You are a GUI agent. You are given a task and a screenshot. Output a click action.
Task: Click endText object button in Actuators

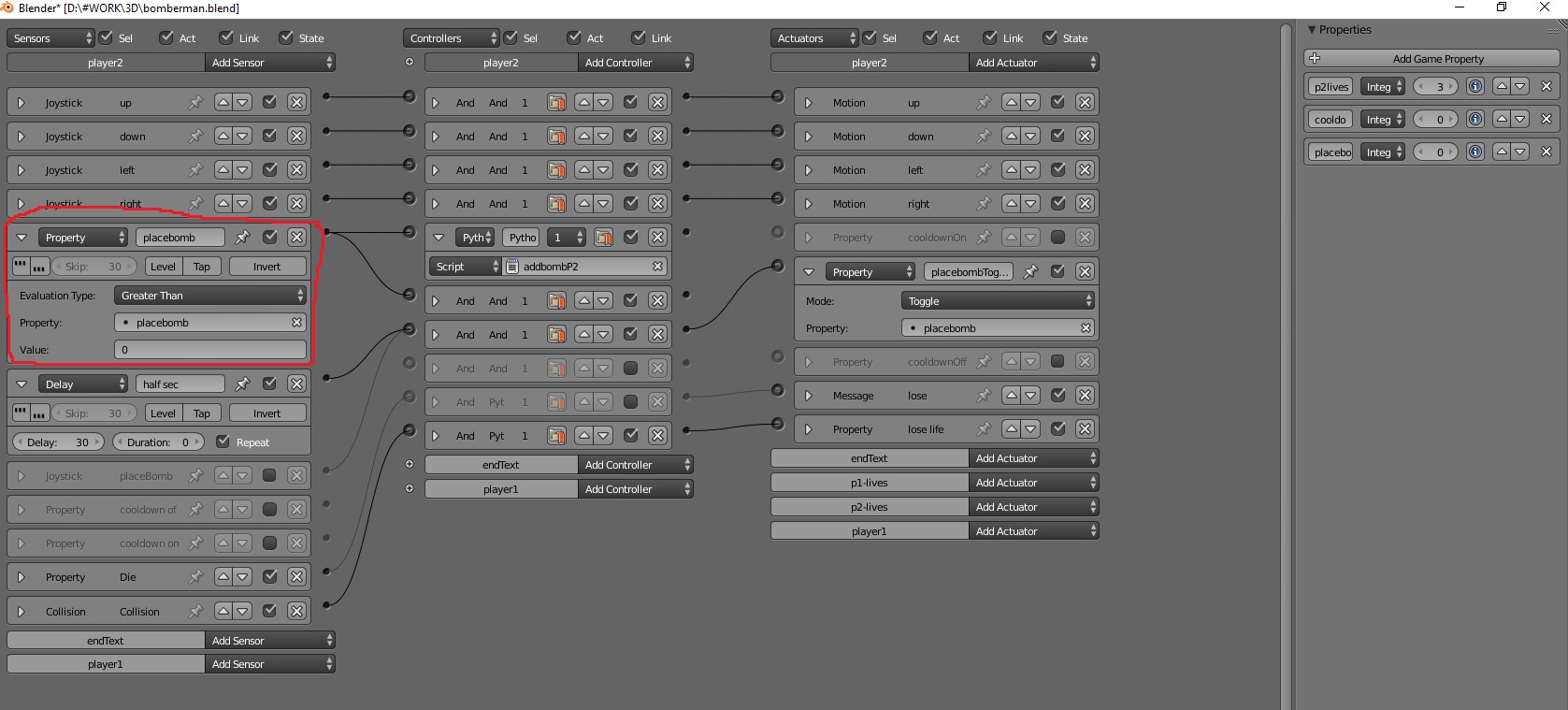(x=870, y=458)
